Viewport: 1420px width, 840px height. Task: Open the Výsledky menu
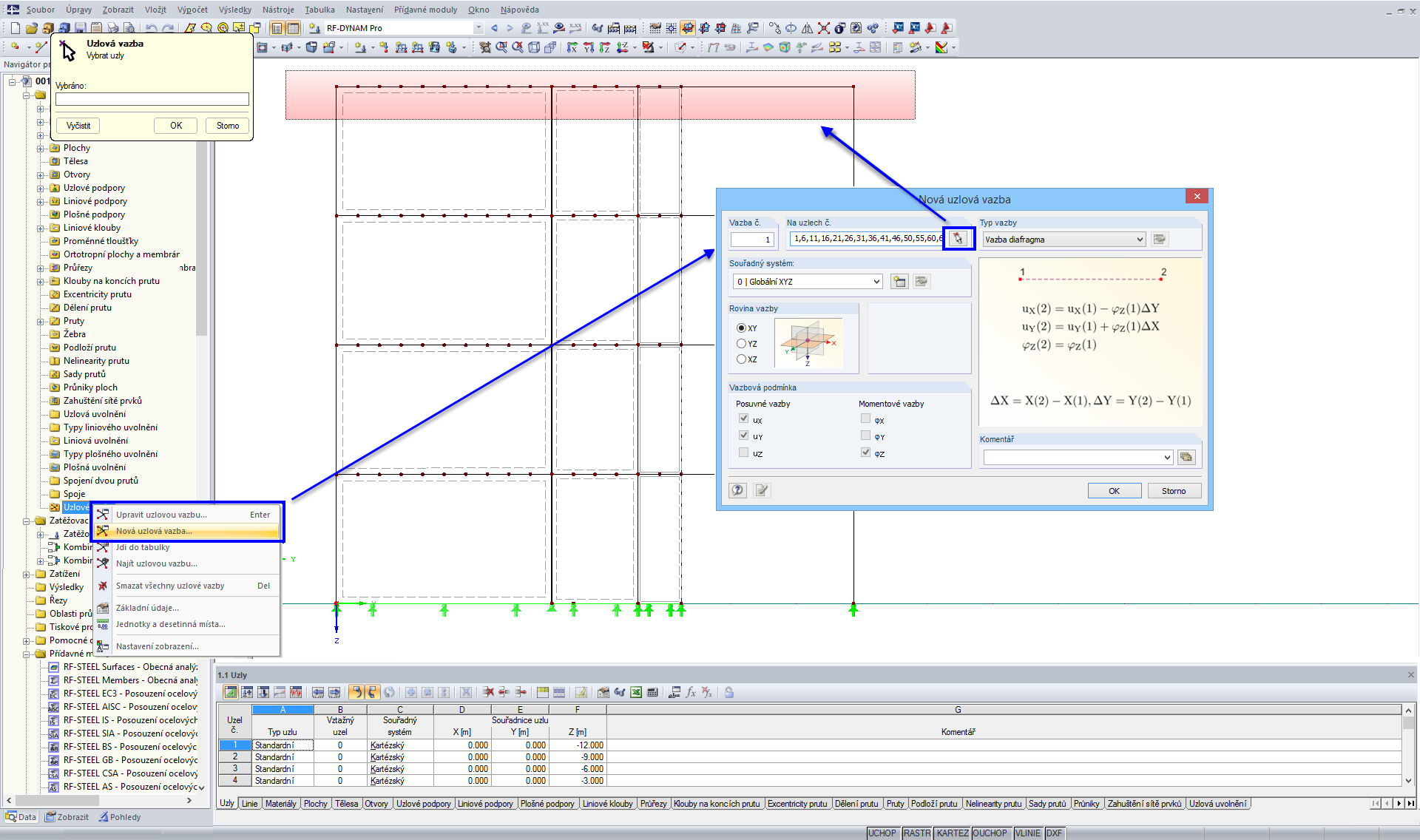point(234,10)
